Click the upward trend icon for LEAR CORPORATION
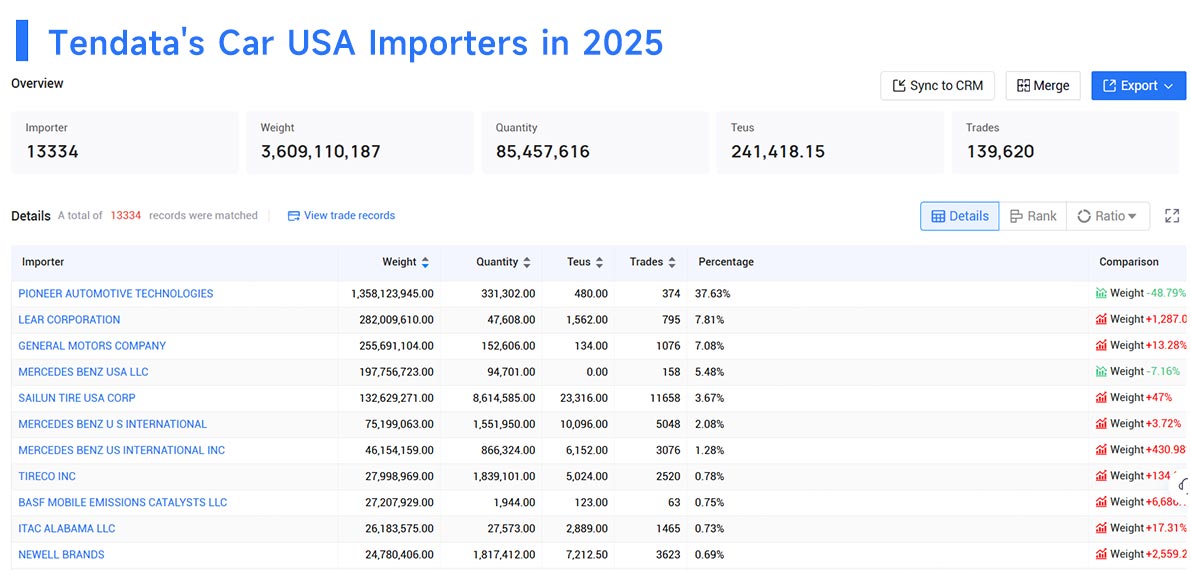Viewport: 1190px width, 571px height. coord(1101,319)
